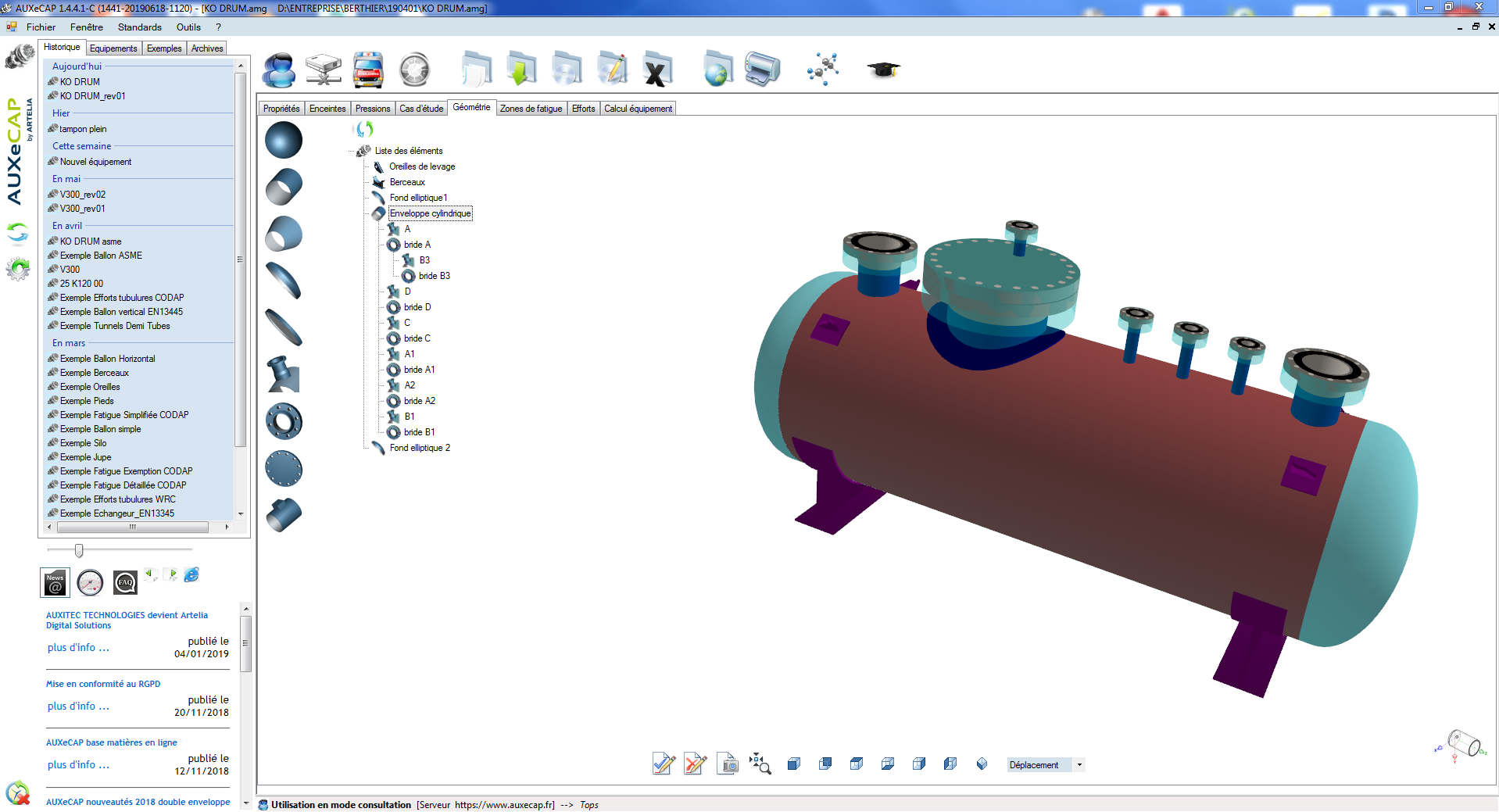
Task: Click plus d'info for RGPD news
Action: tap(78, 706)
